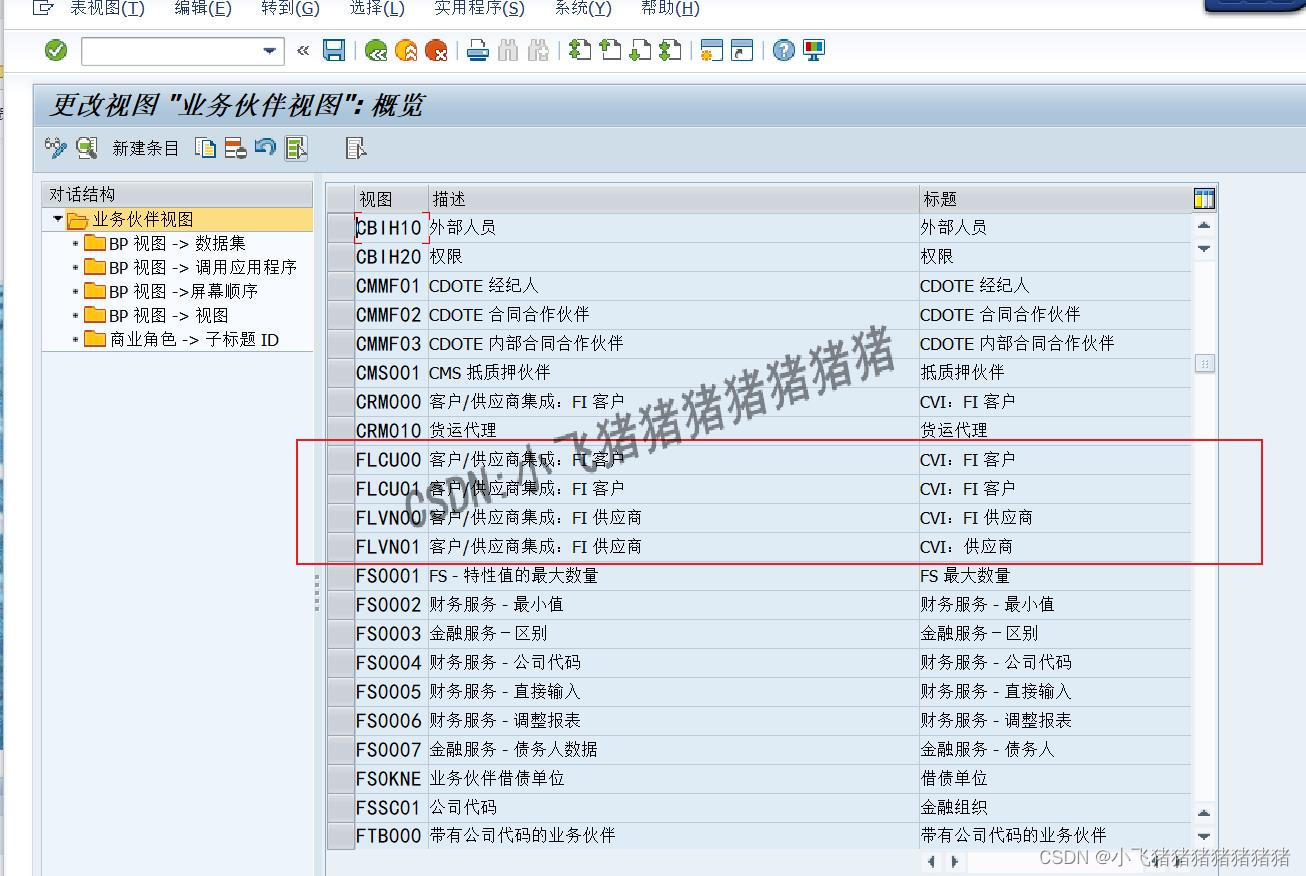Select the BP 视图 ->屏幕顺序 tree node

183,291
